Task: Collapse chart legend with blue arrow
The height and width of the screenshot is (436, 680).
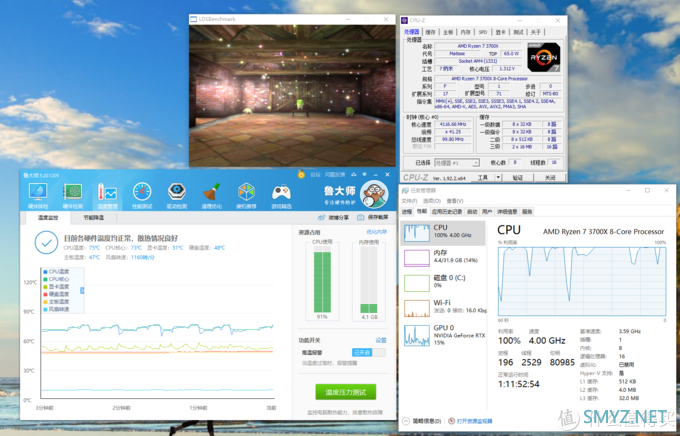Action: pyautogui.click(x=82, y=291)
